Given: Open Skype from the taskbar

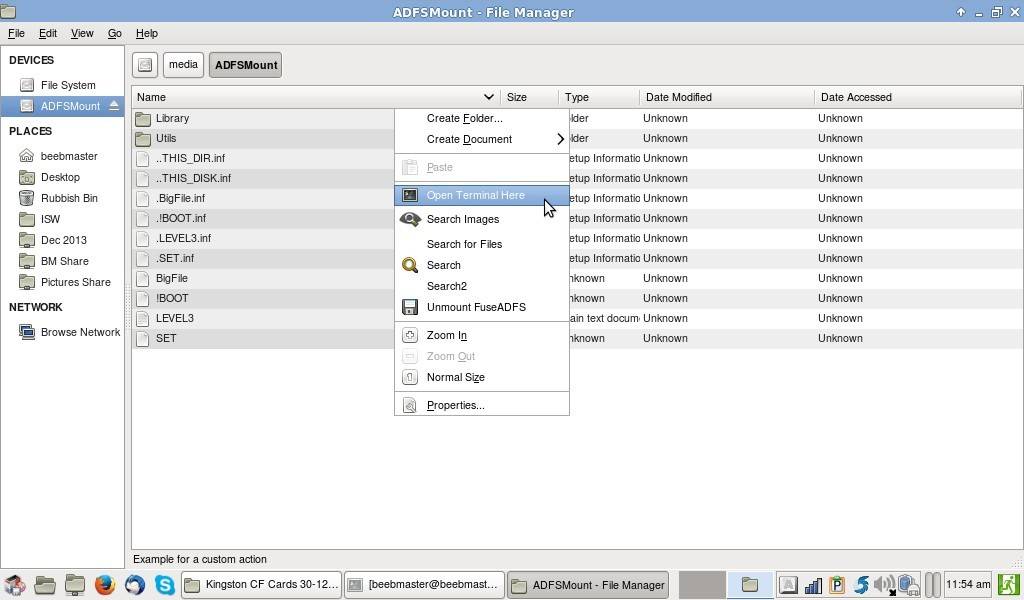Looking at the screenshot, I should coord(165,584).
